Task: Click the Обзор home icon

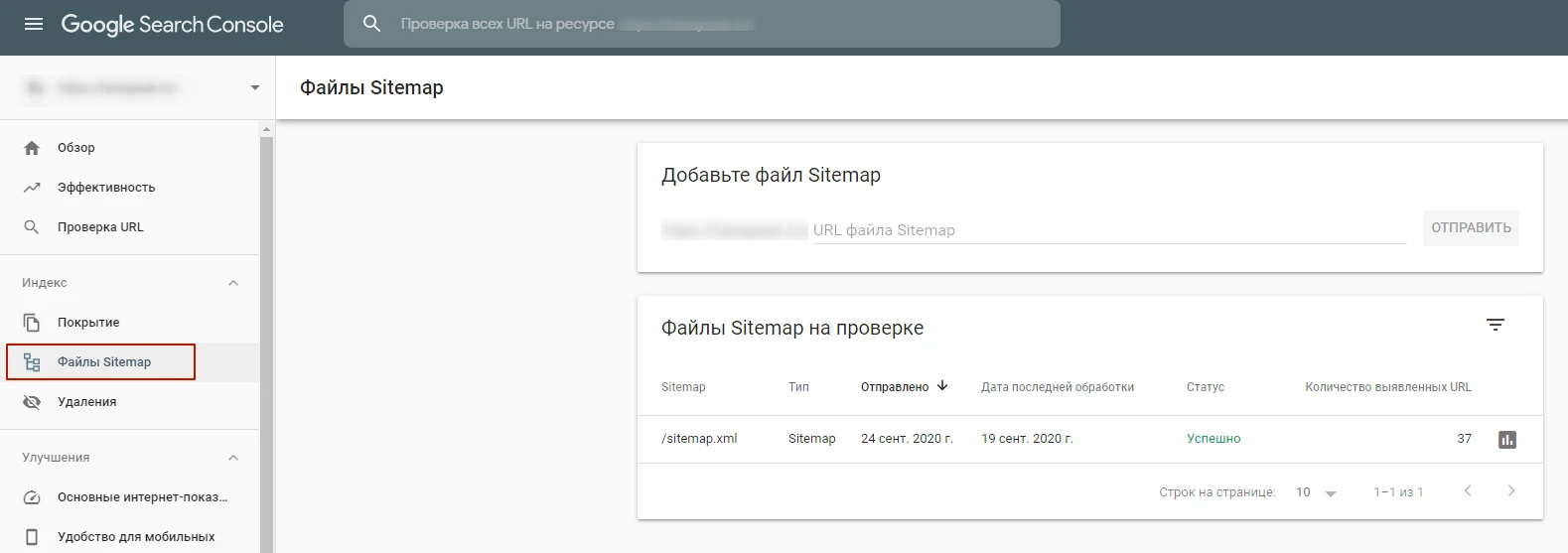Action: [32, 148]
